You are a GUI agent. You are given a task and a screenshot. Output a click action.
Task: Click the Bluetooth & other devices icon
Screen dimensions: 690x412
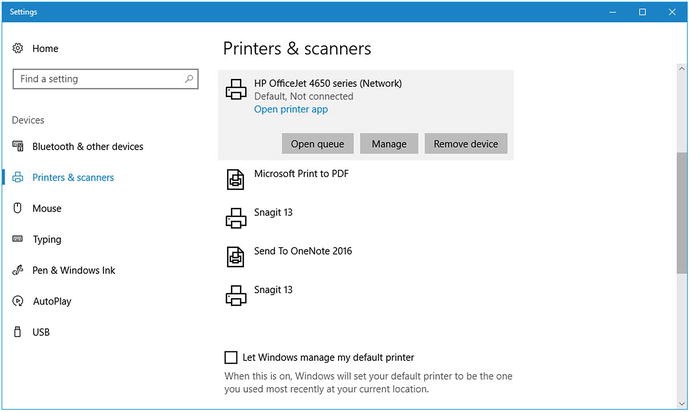(x=18, y=146)
